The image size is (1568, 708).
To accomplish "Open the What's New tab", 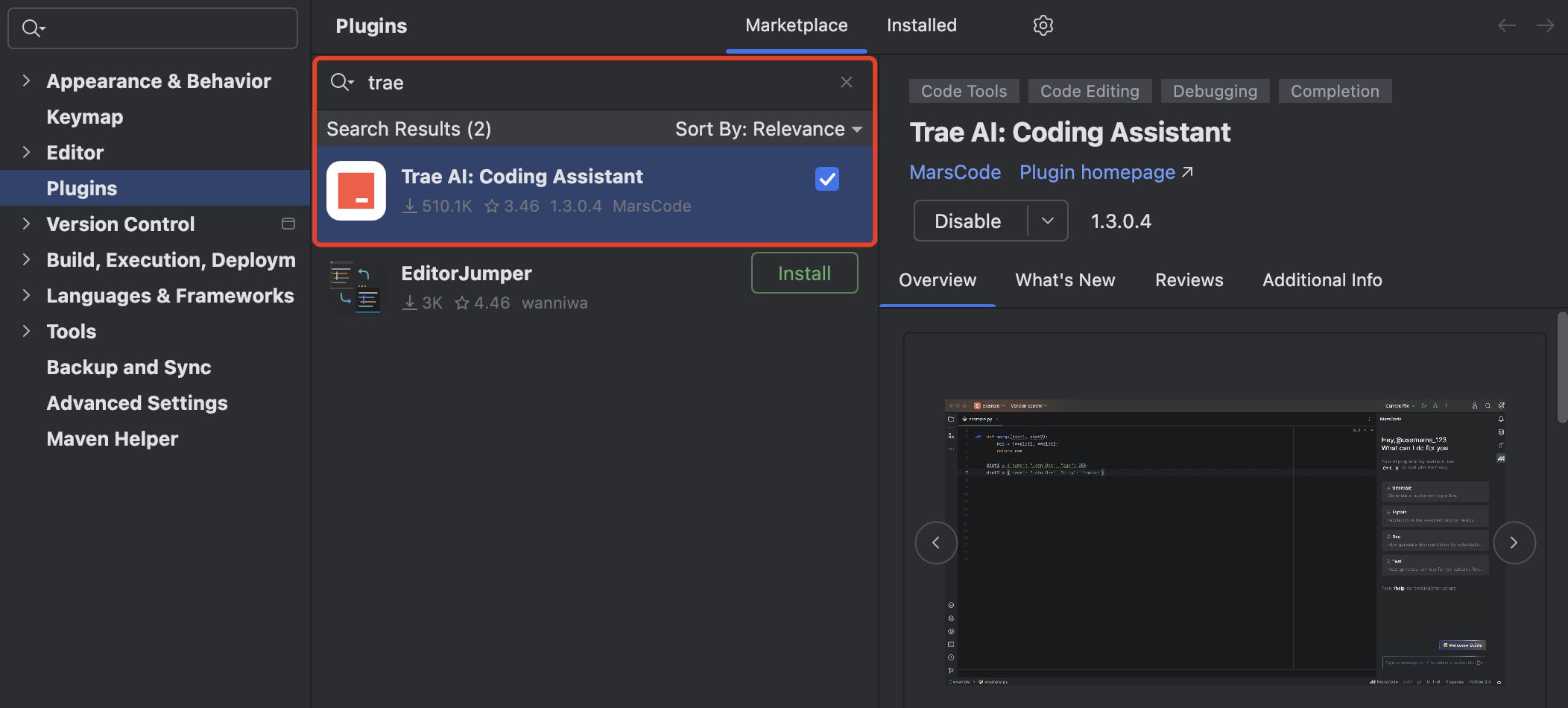I will [x=1065, y=280].
